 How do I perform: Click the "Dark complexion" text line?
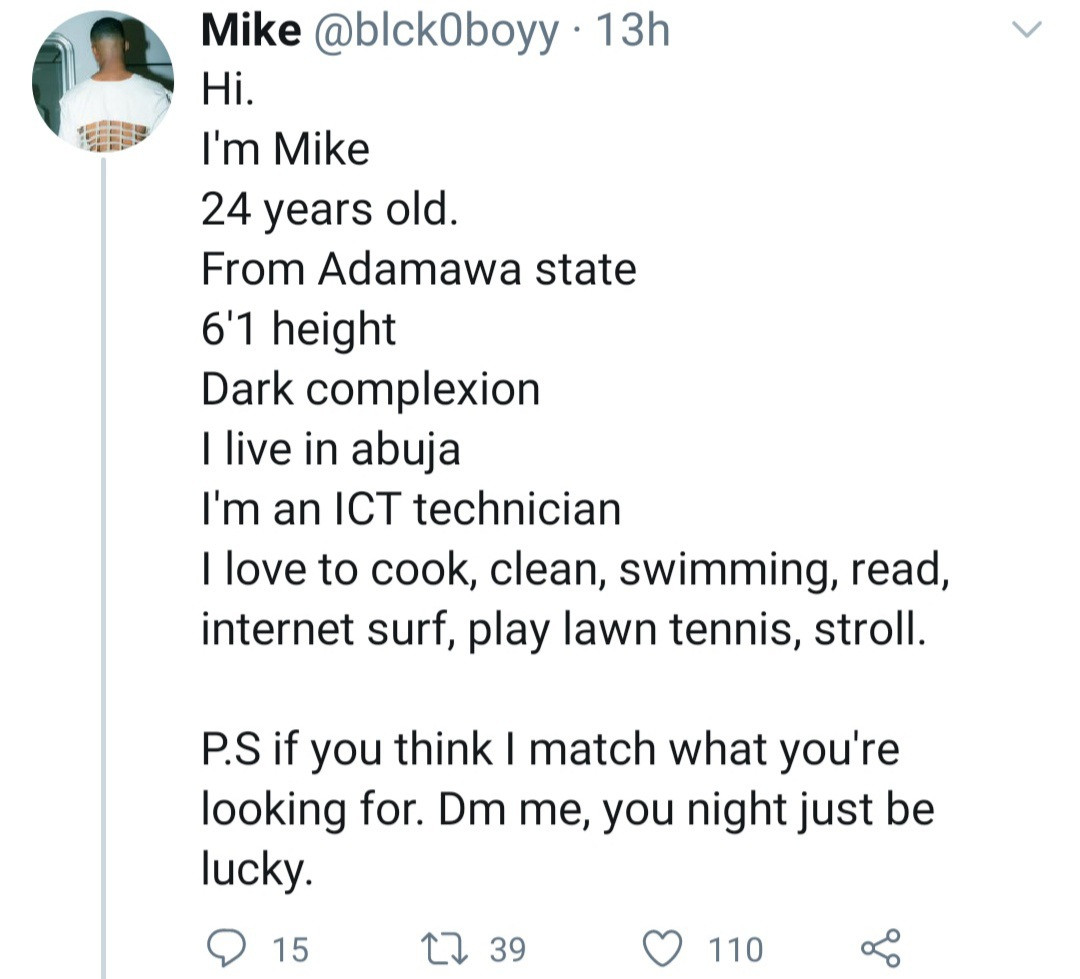coord(371,389)
